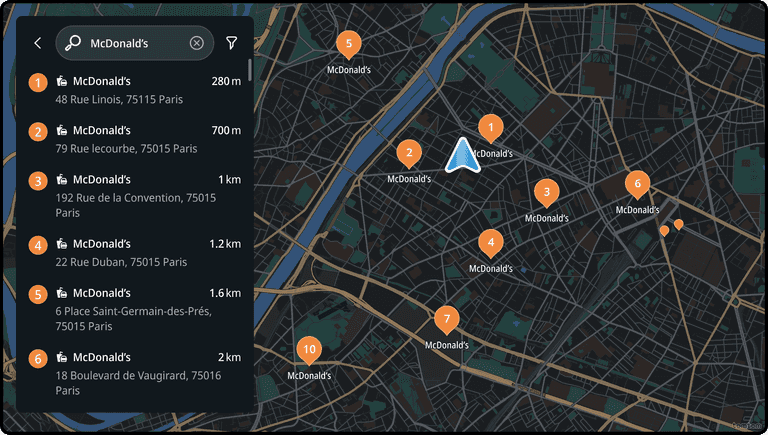Viewport: 768px width, 435px height.
Task: Tap map pin number 3
Action: pyautogui.click(x=546, y=192)
